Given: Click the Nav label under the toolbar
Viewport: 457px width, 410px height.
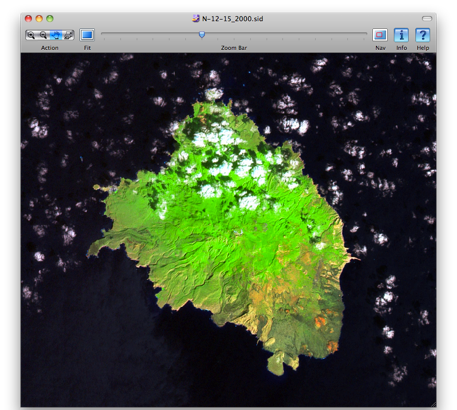Looking at the screenshot, I should [x=380, y=48].
